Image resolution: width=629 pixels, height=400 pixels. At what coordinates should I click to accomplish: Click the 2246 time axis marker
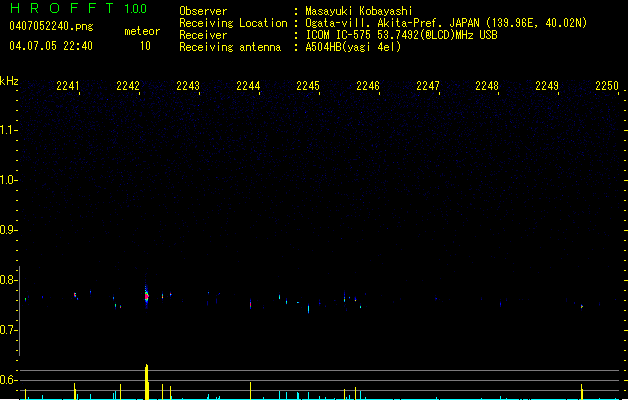pyautogui.click(x=368, y=86)
